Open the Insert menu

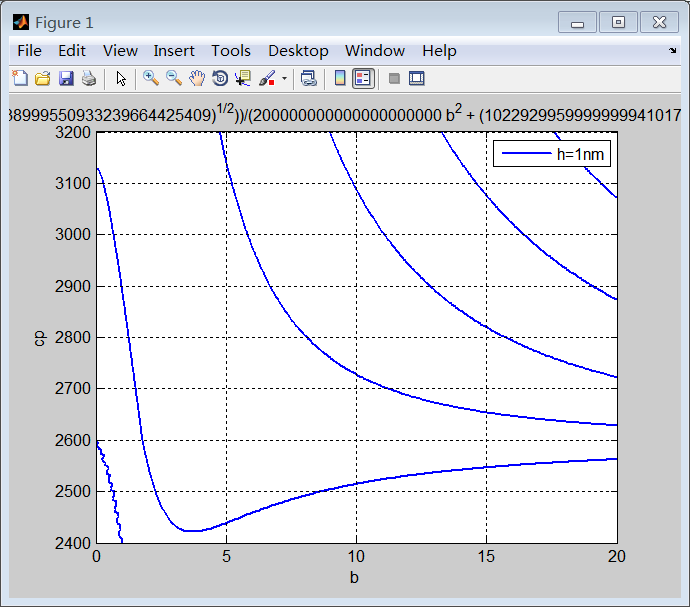click(174, 50)
